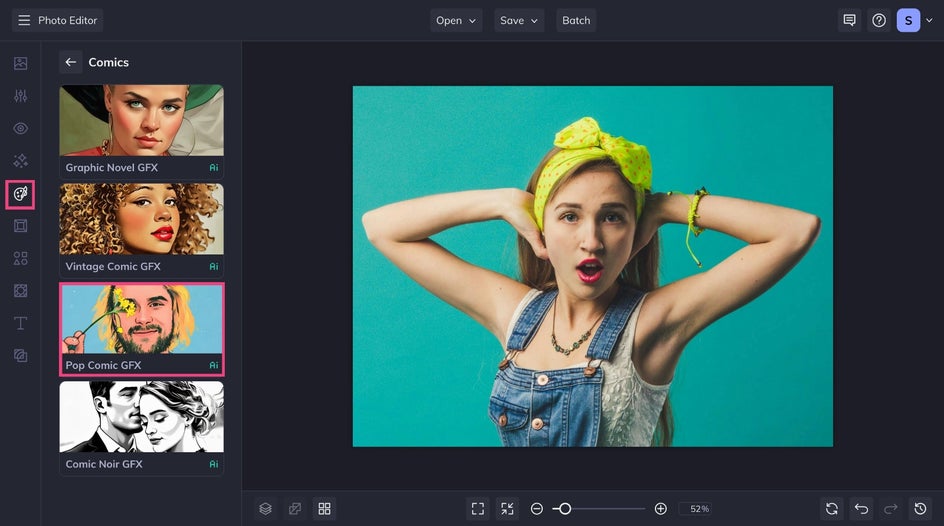The height and width of the screenshot is (526, 944).
Task: Open the Touch Up eye icon
Action: click(x=20, y=129)
